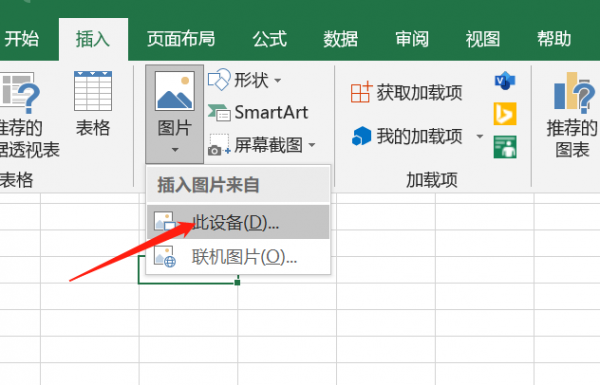Open the 开始 ribbon tab
Screen dimensions: 600x385
click(x=21, y=39)
